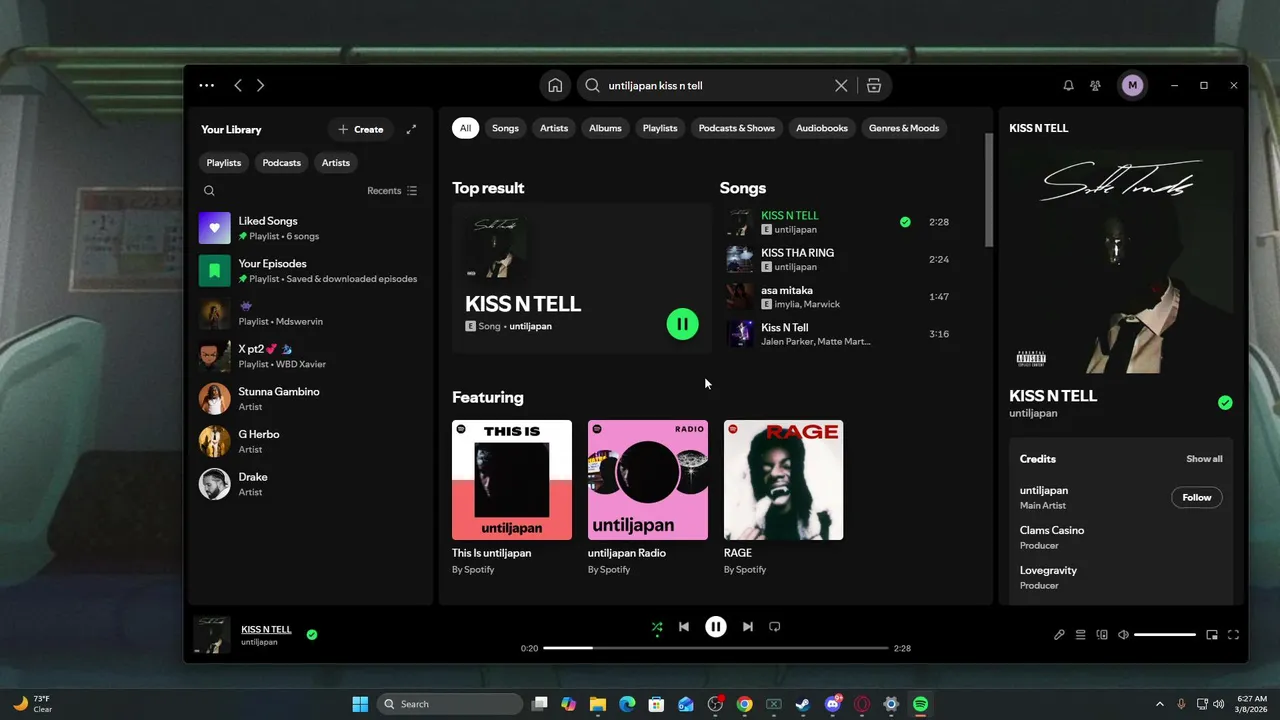1280x720 pixels.
Task: Navigate back with the left arrow
Action: click(238, 86)
